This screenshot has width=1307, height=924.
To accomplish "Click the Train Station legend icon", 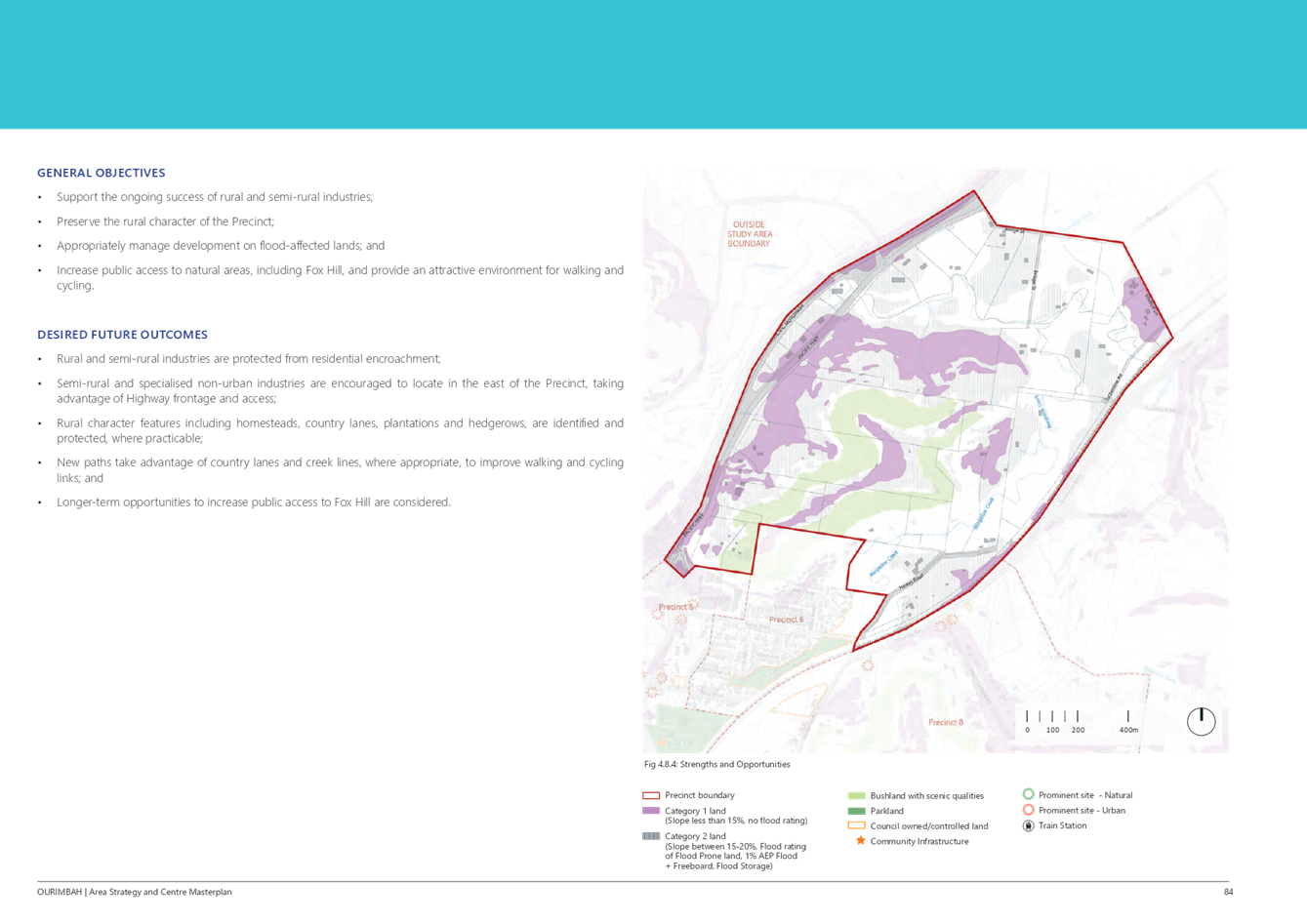I will point(1028,825).
